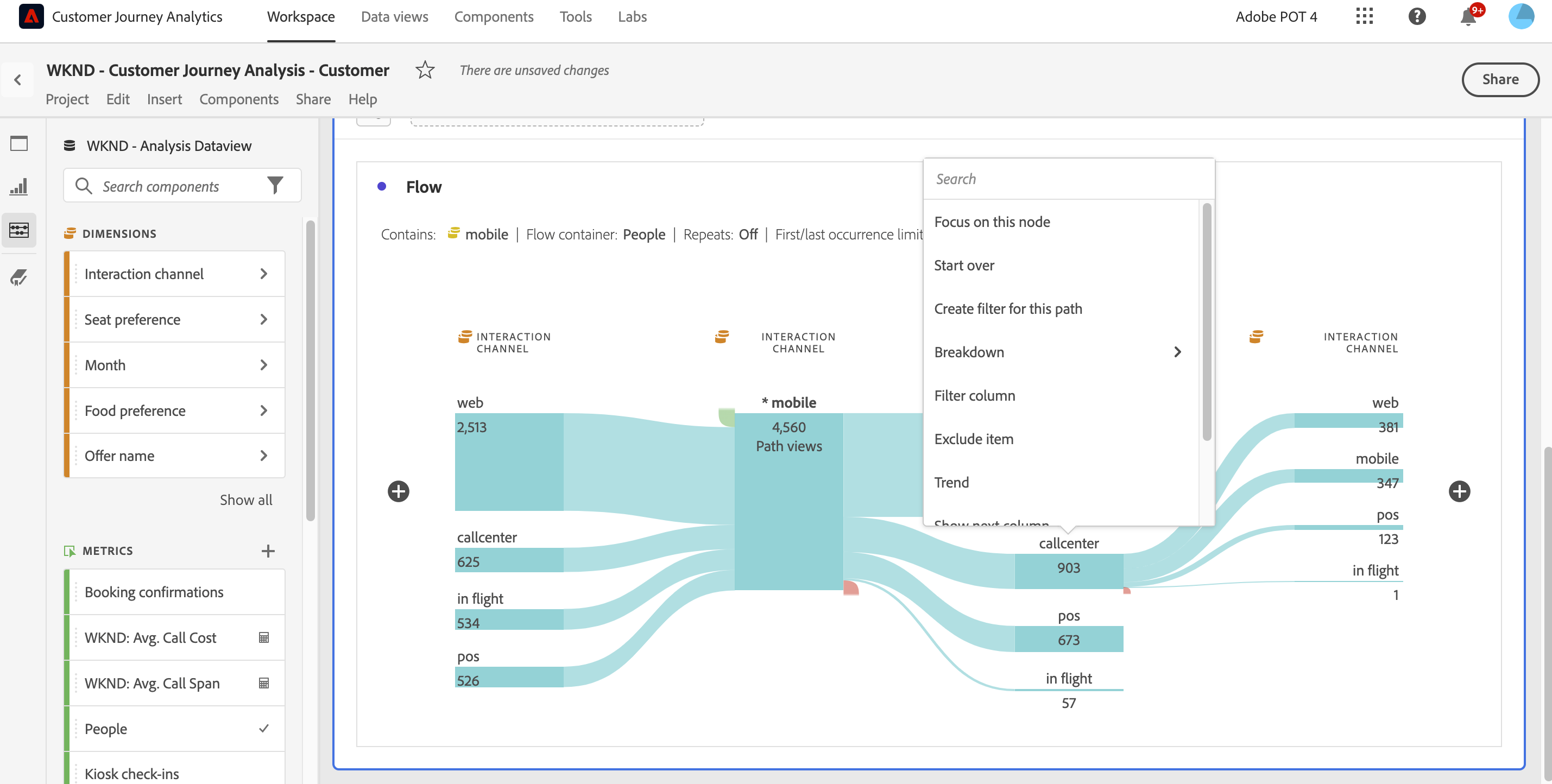The height and width of the screenshot is (784, 1552).
Task: Click the context menu scrollbar
Action: click(x=1206, y=321)
